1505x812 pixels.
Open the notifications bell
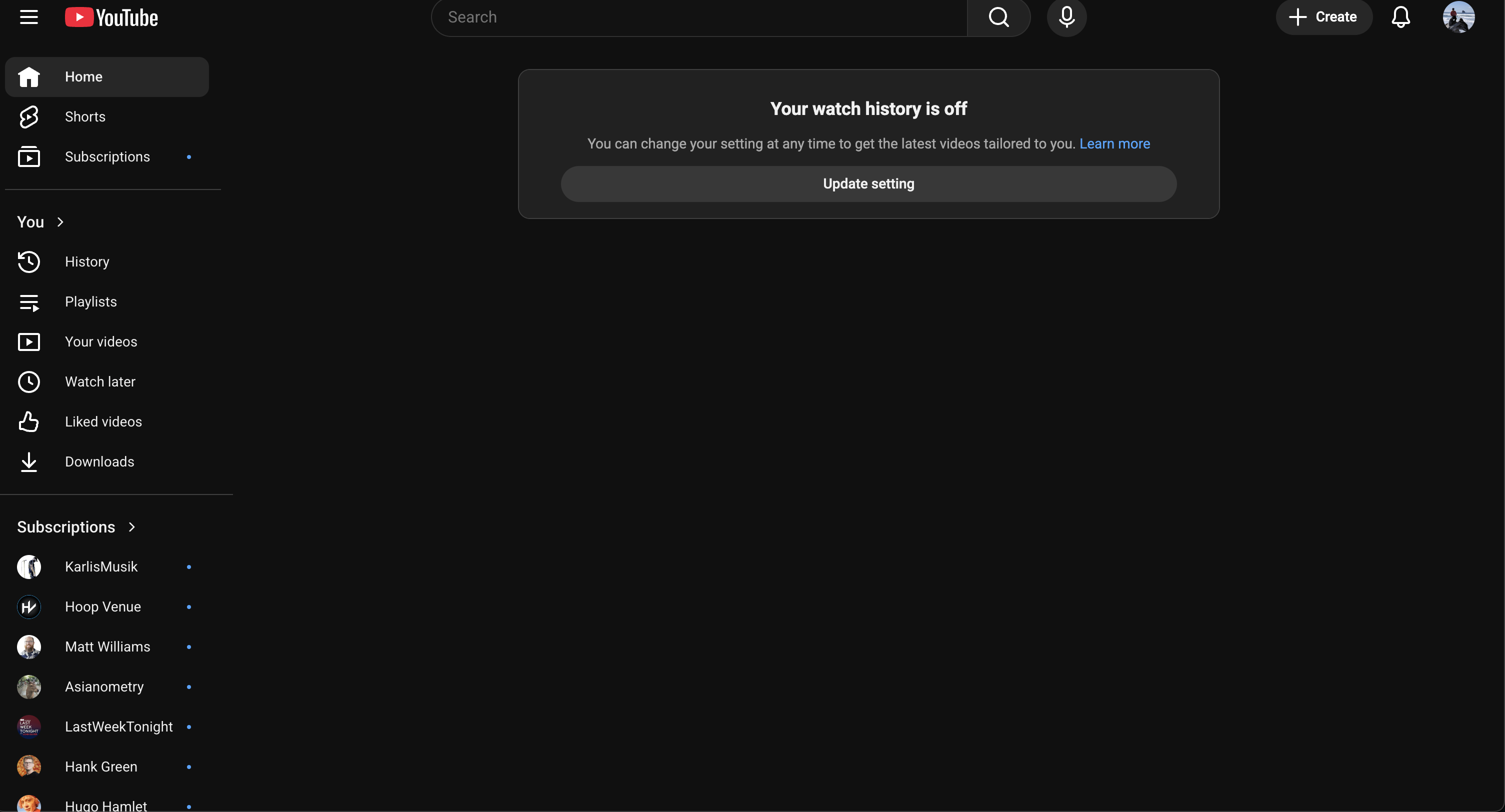1400,17
